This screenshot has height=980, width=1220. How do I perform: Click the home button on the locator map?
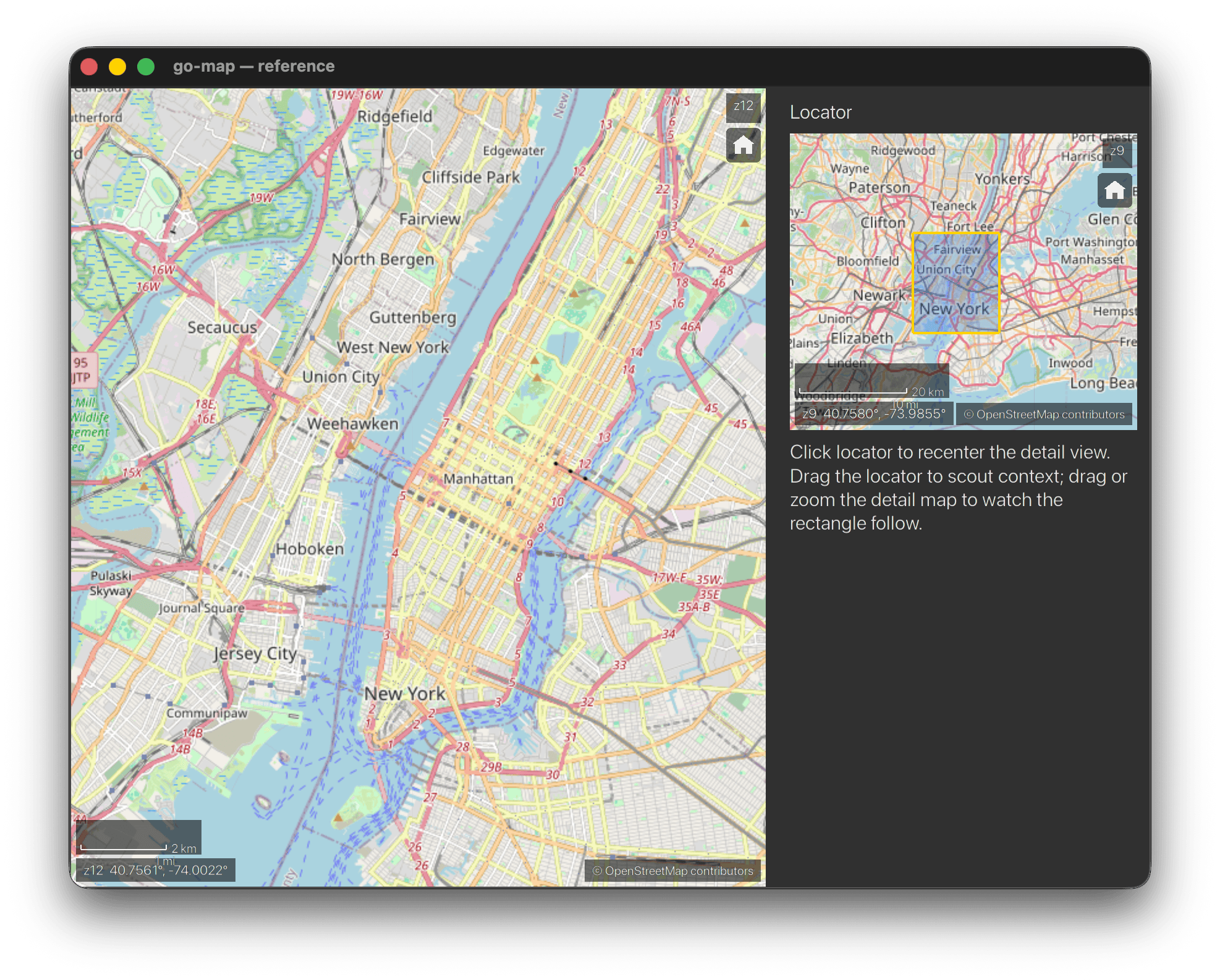(x=1114, y=190)
